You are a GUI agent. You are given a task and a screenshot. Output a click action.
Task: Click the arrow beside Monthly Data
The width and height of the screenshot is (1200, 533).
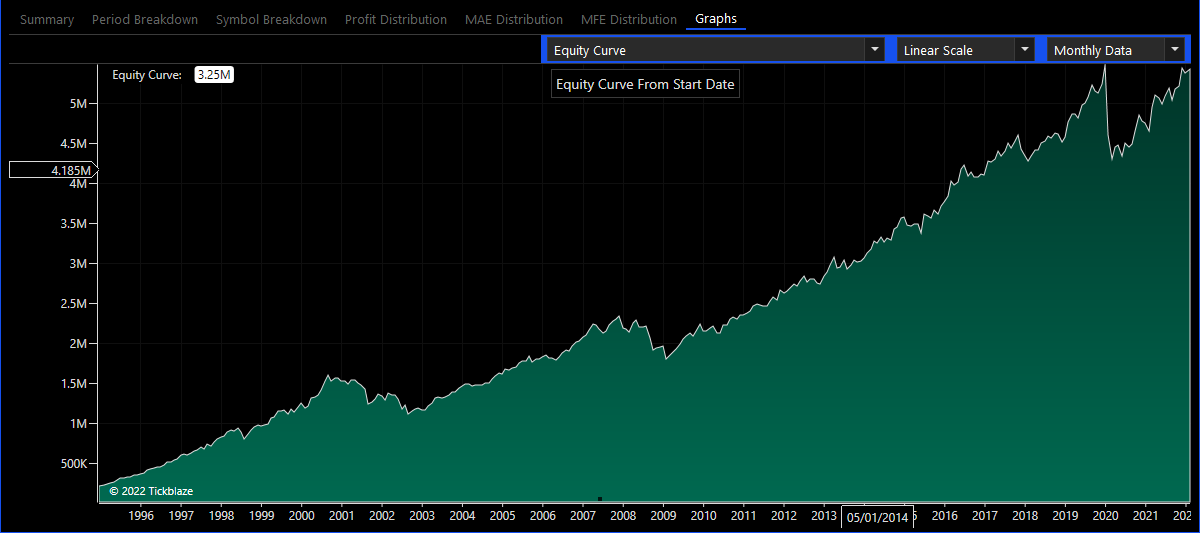click(1173, 50)
